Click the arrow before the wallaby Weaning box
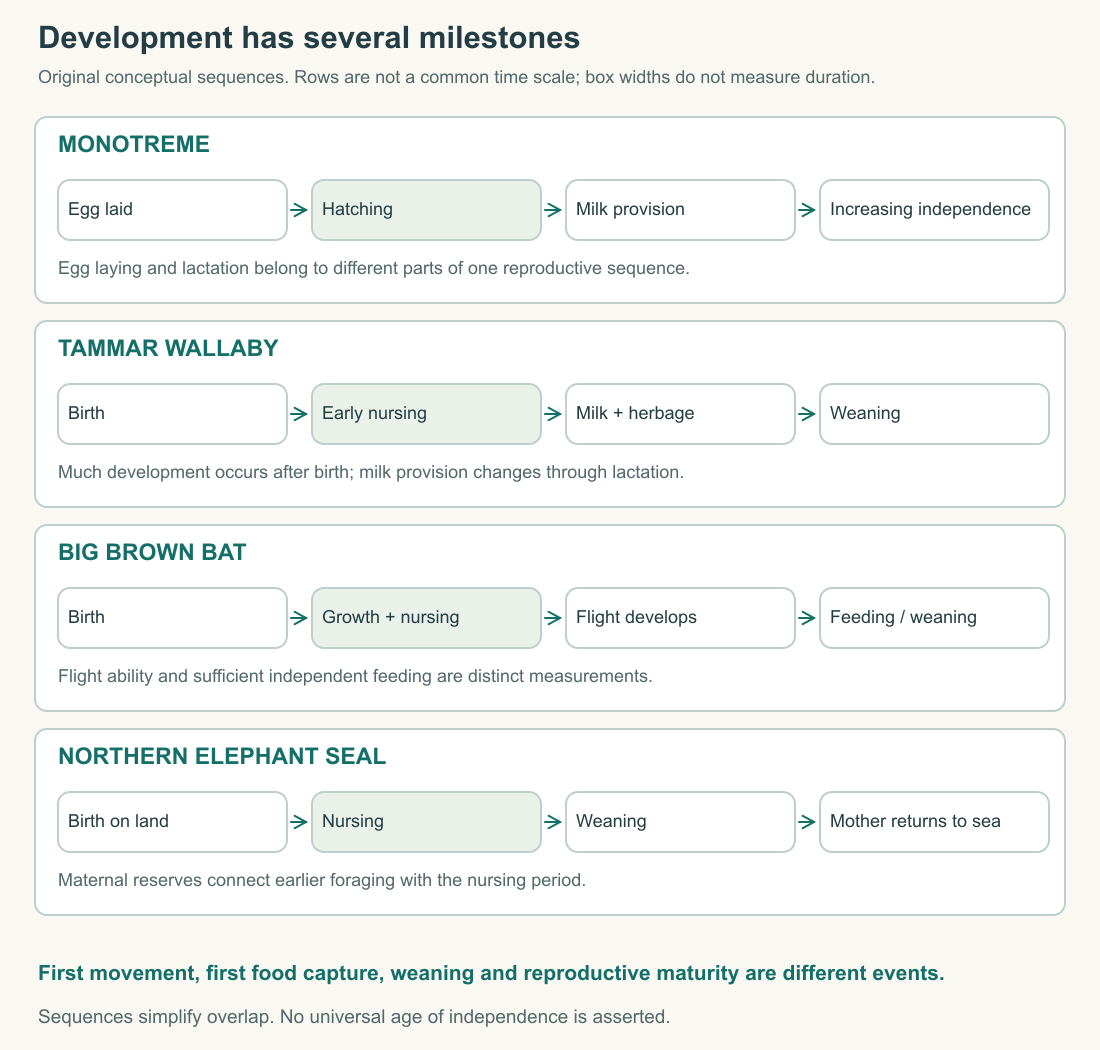The image size is (1100, 1050). (807, 414)
